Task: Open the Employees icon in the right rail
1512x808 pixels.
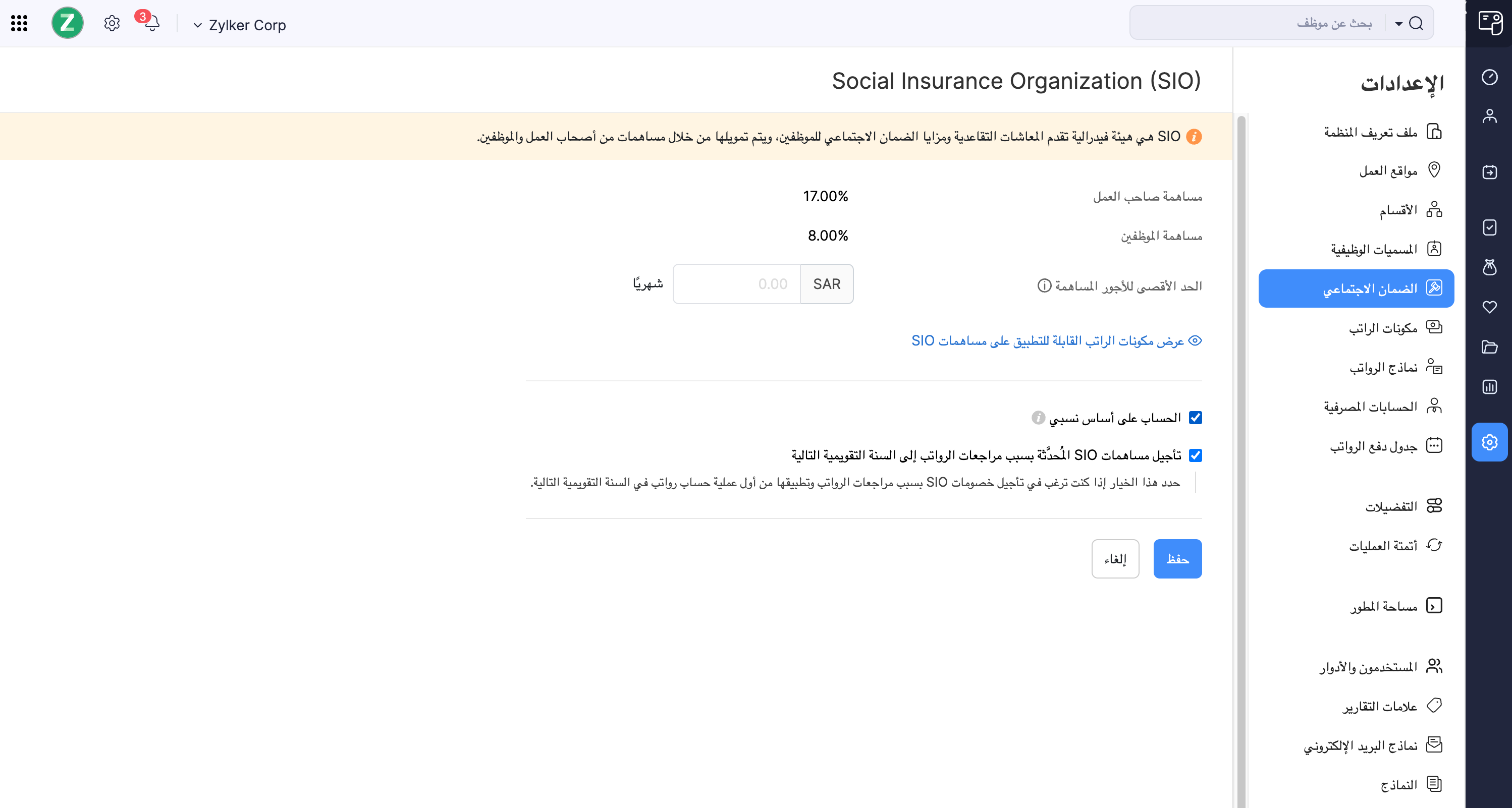Action: 1490,116
